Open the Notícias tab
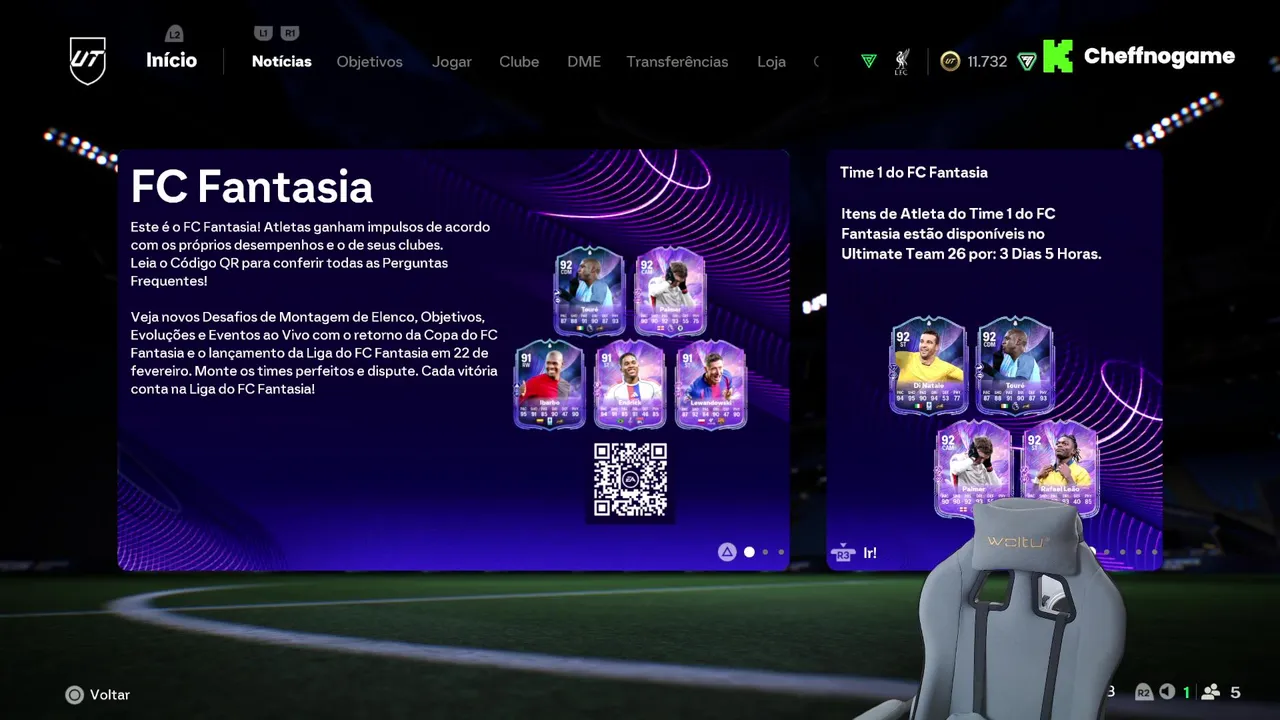This screenshot has width=1280, height=720. 281,61
